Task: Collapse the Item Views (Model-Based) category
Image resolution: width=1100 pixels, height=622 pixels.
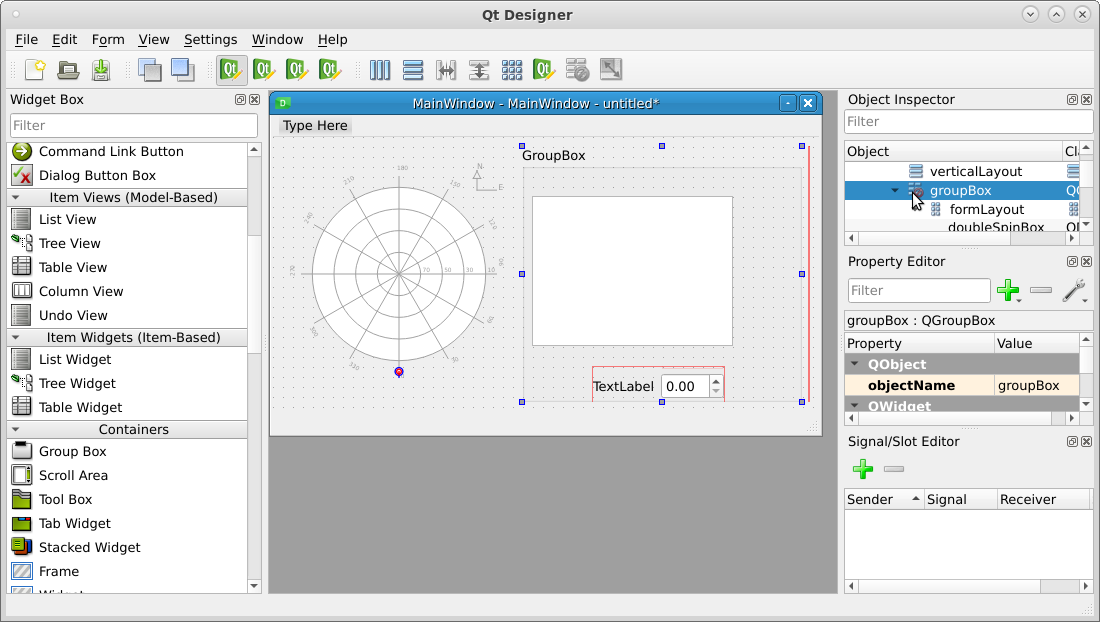Action: [x=16, y=198]
